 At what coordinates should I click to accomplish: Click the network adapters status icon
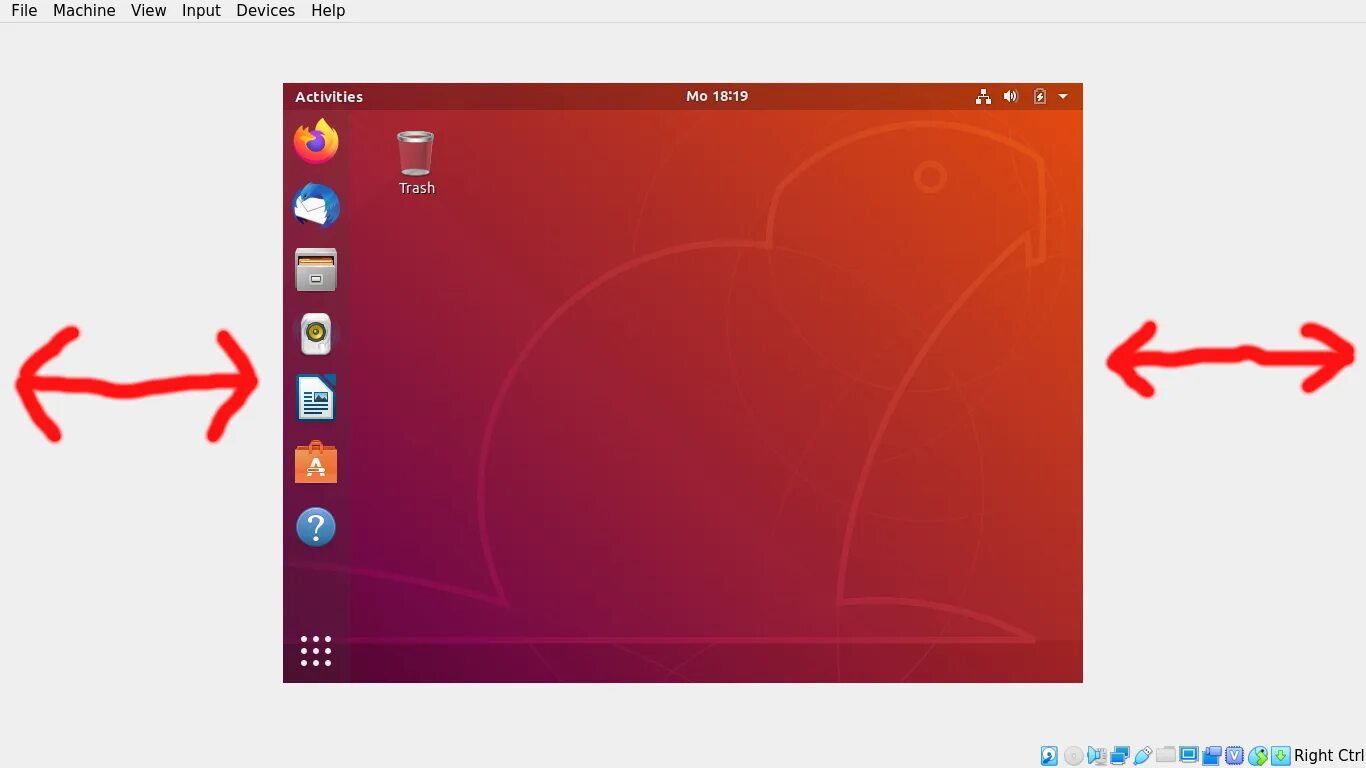click(x=1120, y=756)
